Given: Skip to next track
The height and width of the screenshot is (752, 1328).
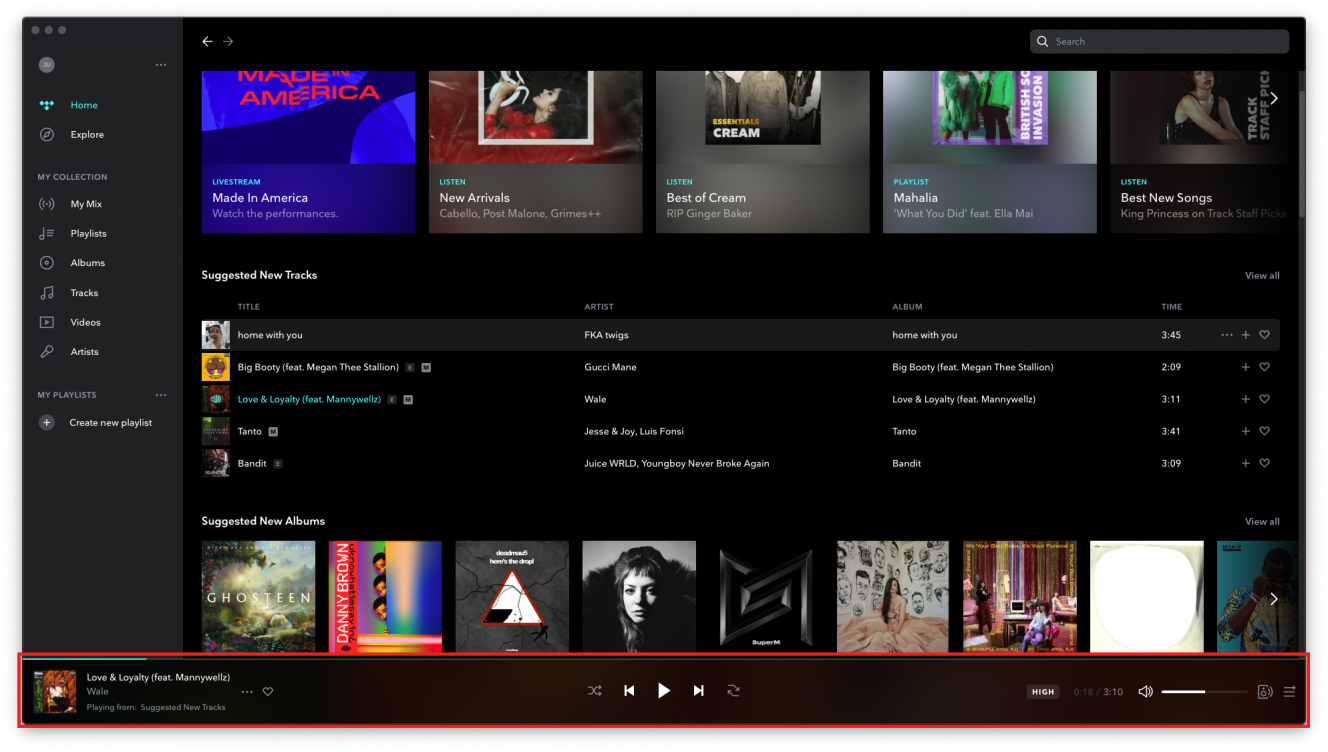Looking at the screenshot, I should [698, 691].
